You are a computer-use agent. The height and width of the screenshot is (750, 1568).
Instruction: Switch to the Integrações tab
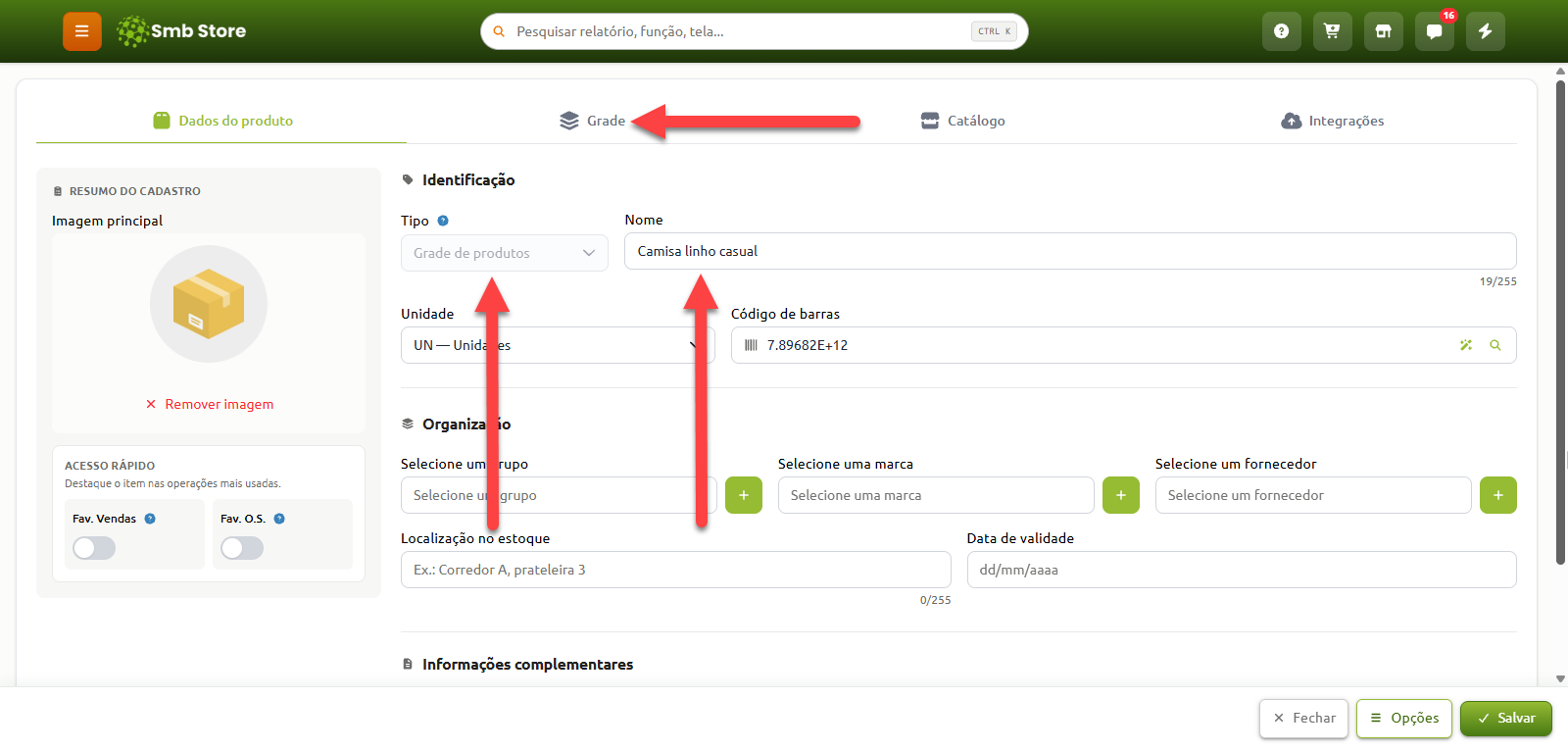tap(1333, 121)
